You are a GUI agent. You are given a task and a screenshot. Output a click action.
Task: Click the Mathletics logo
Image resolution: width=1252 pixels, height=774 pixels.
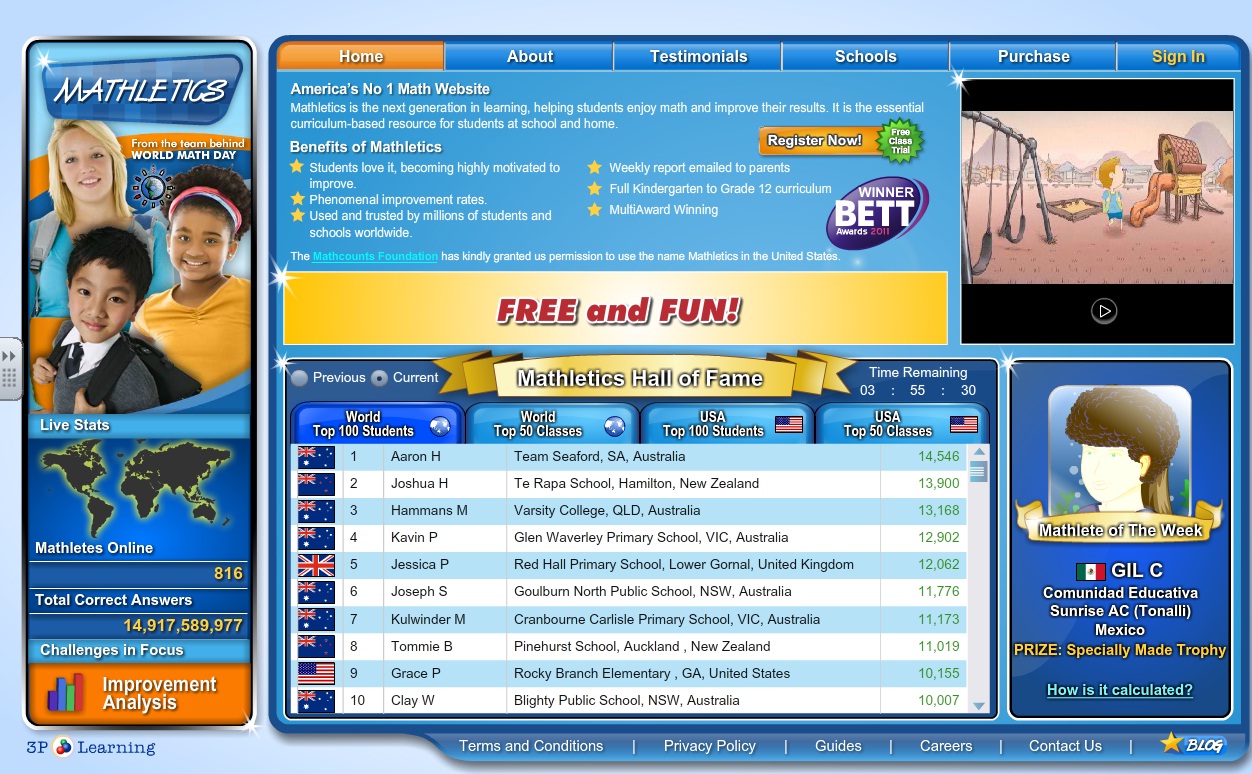coord(140,92)
